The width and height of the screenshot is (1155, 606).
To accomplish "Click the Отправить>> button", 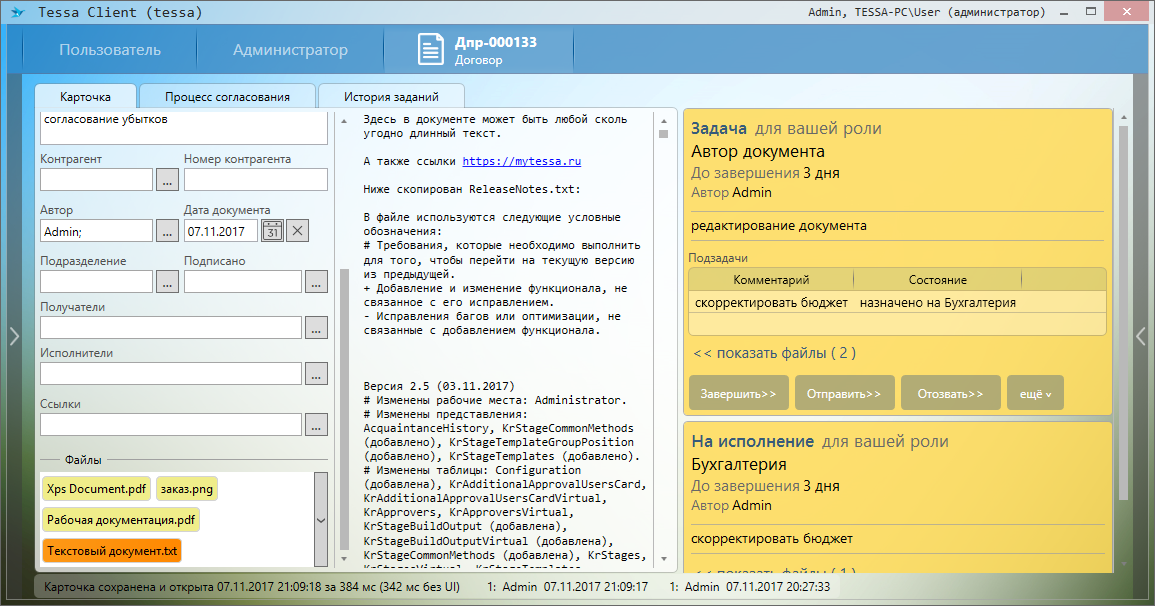I will click(844, 393).
